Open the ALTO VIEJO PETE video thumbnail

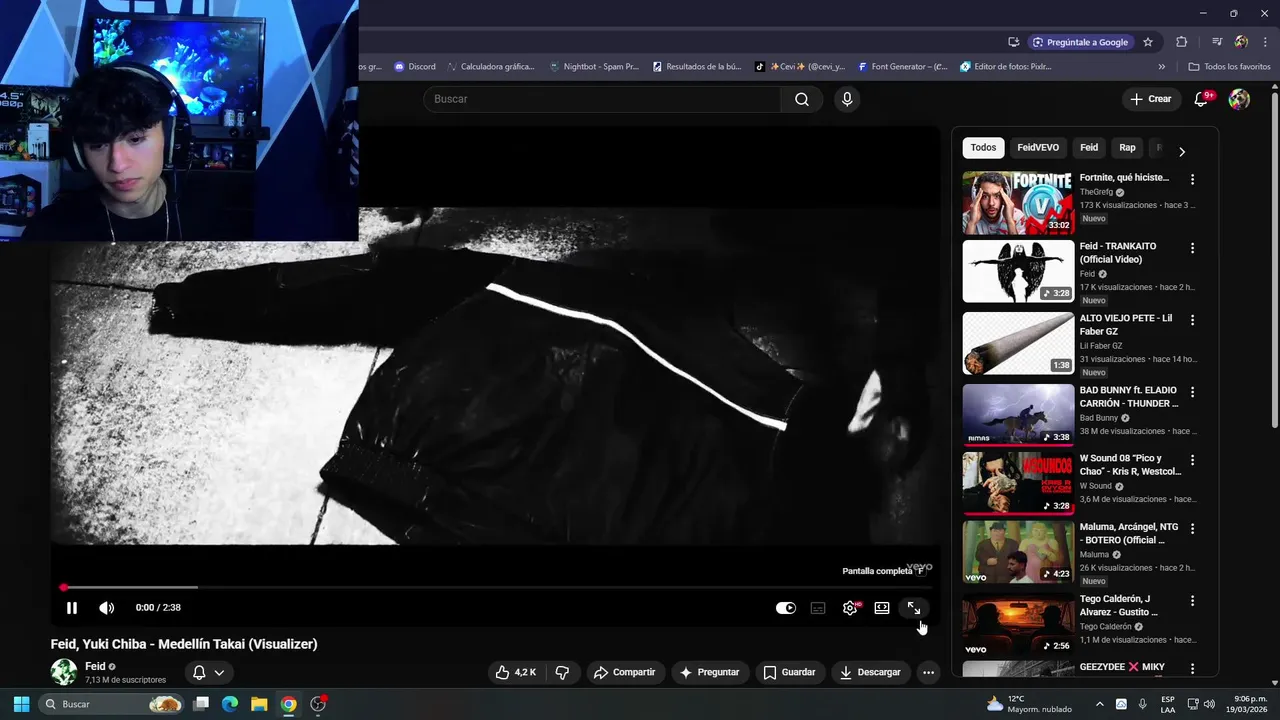click(x=1018, y=343)
